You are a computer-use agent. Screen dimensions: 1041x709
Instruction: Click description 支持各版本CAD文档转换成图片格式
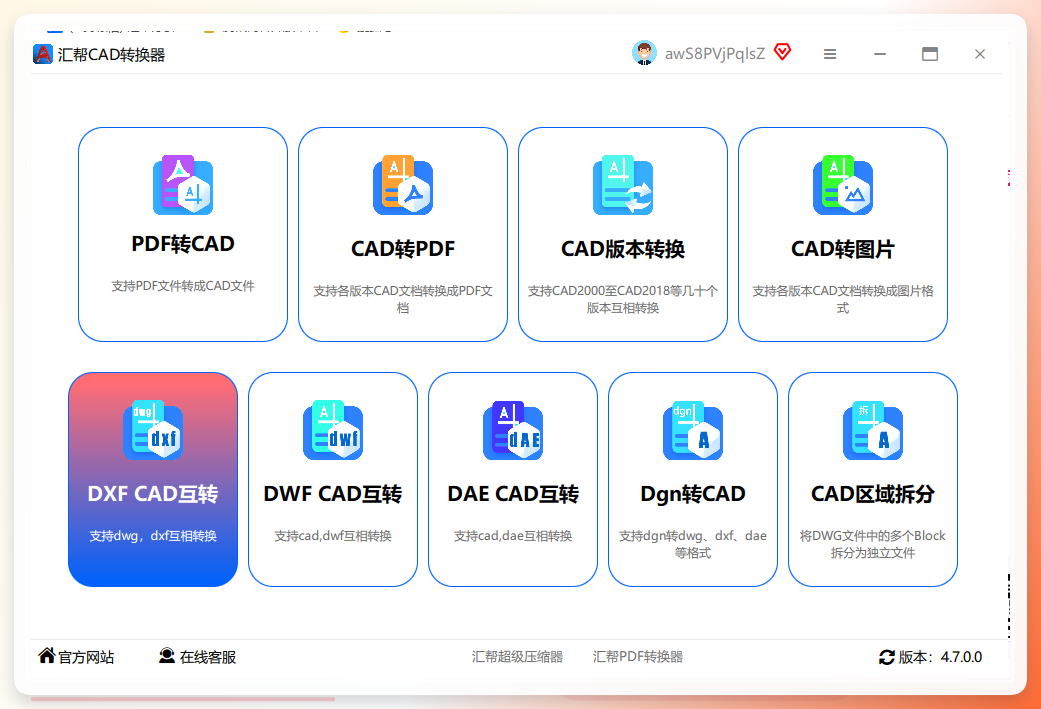(842, 299)
